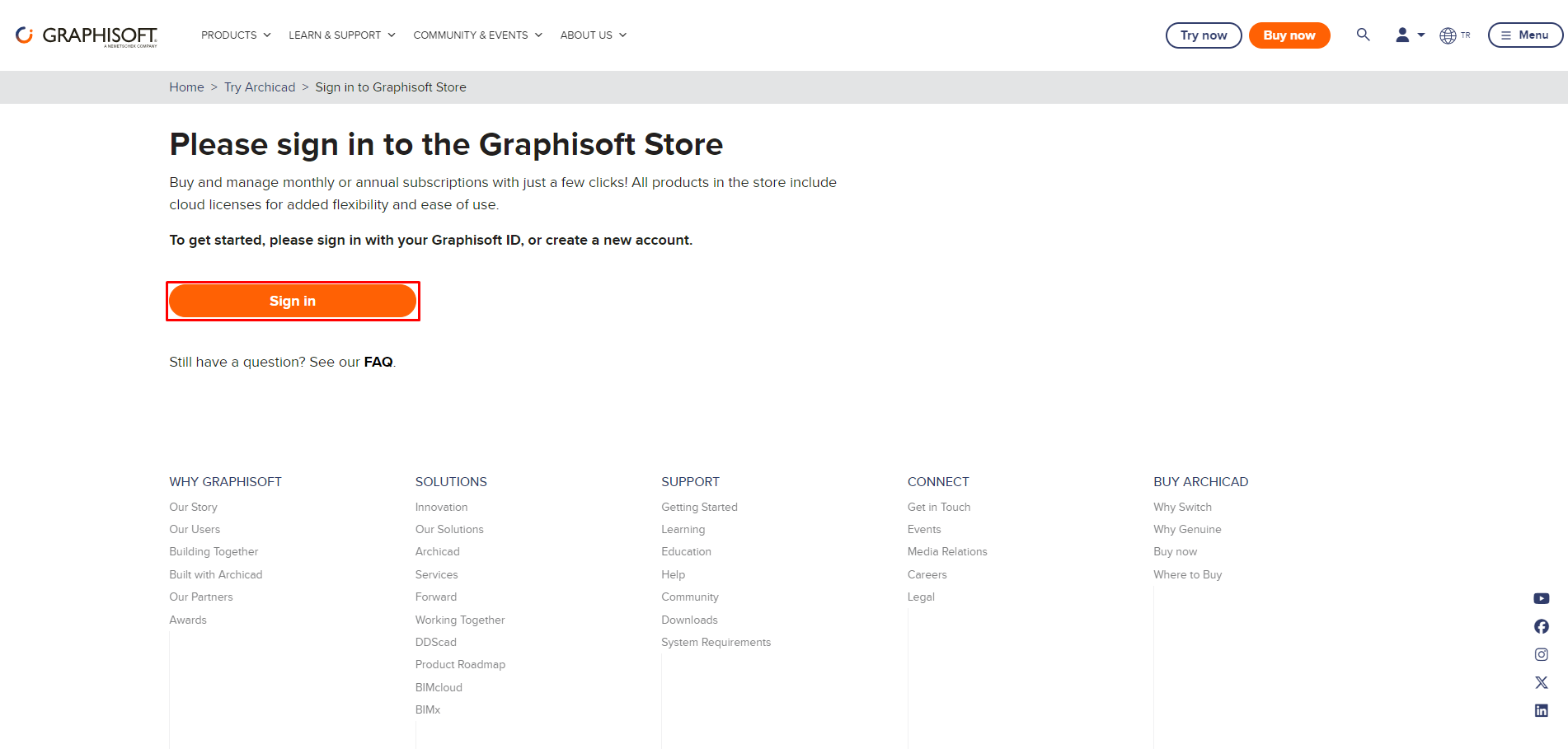Open Getting Started support link
The height and width of the screenshot is (749, 1568).
[699, 507]
